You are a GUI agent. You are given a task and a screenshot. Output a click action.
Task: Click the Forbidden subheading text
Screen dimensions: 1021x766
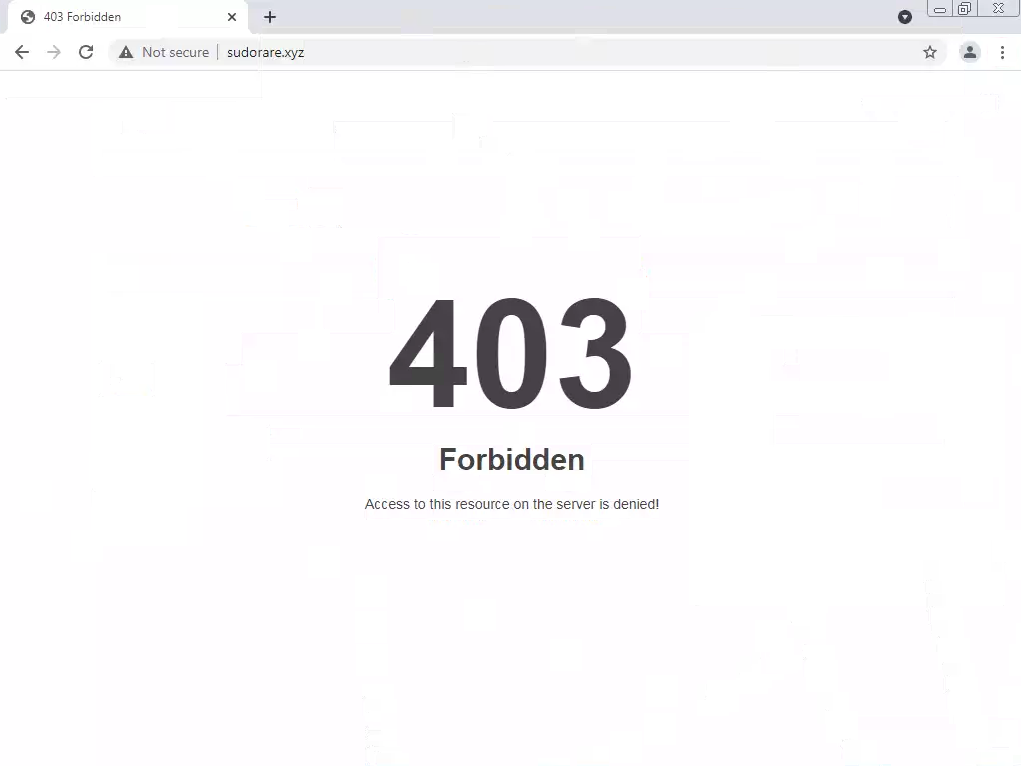[x=512, y=459]
